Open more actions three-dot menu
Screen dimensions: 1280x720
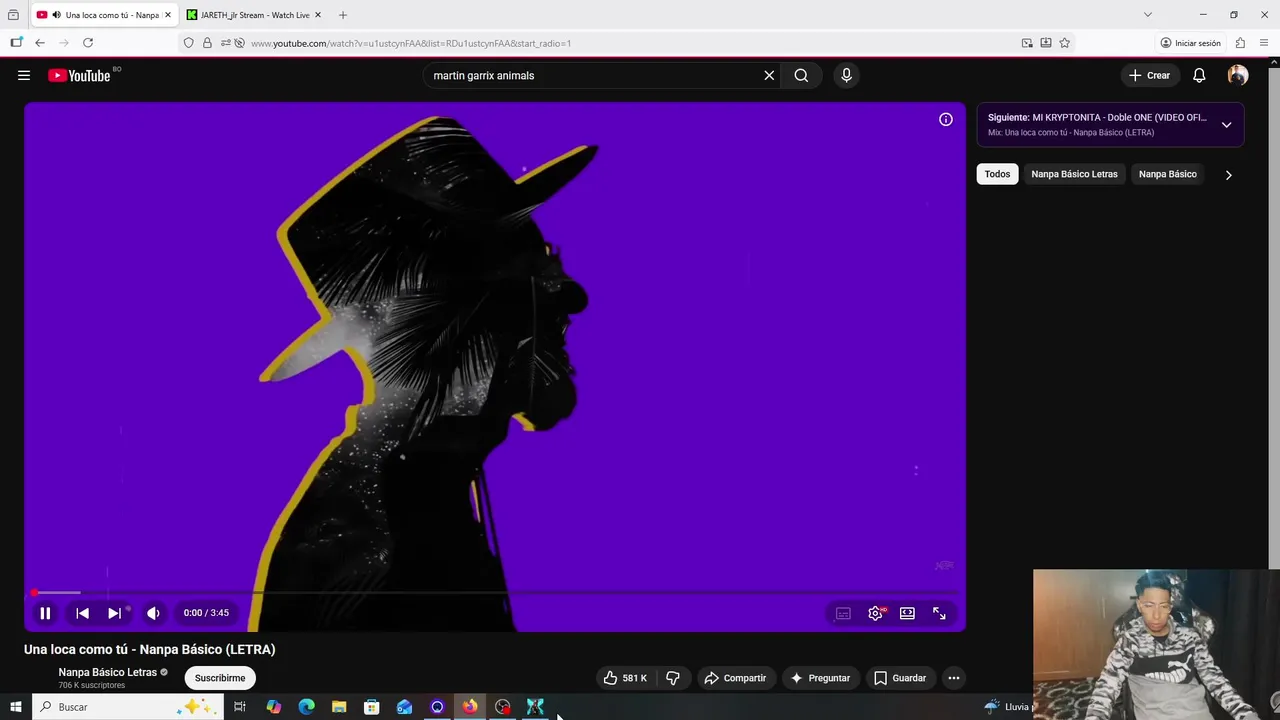pos(954,678)
